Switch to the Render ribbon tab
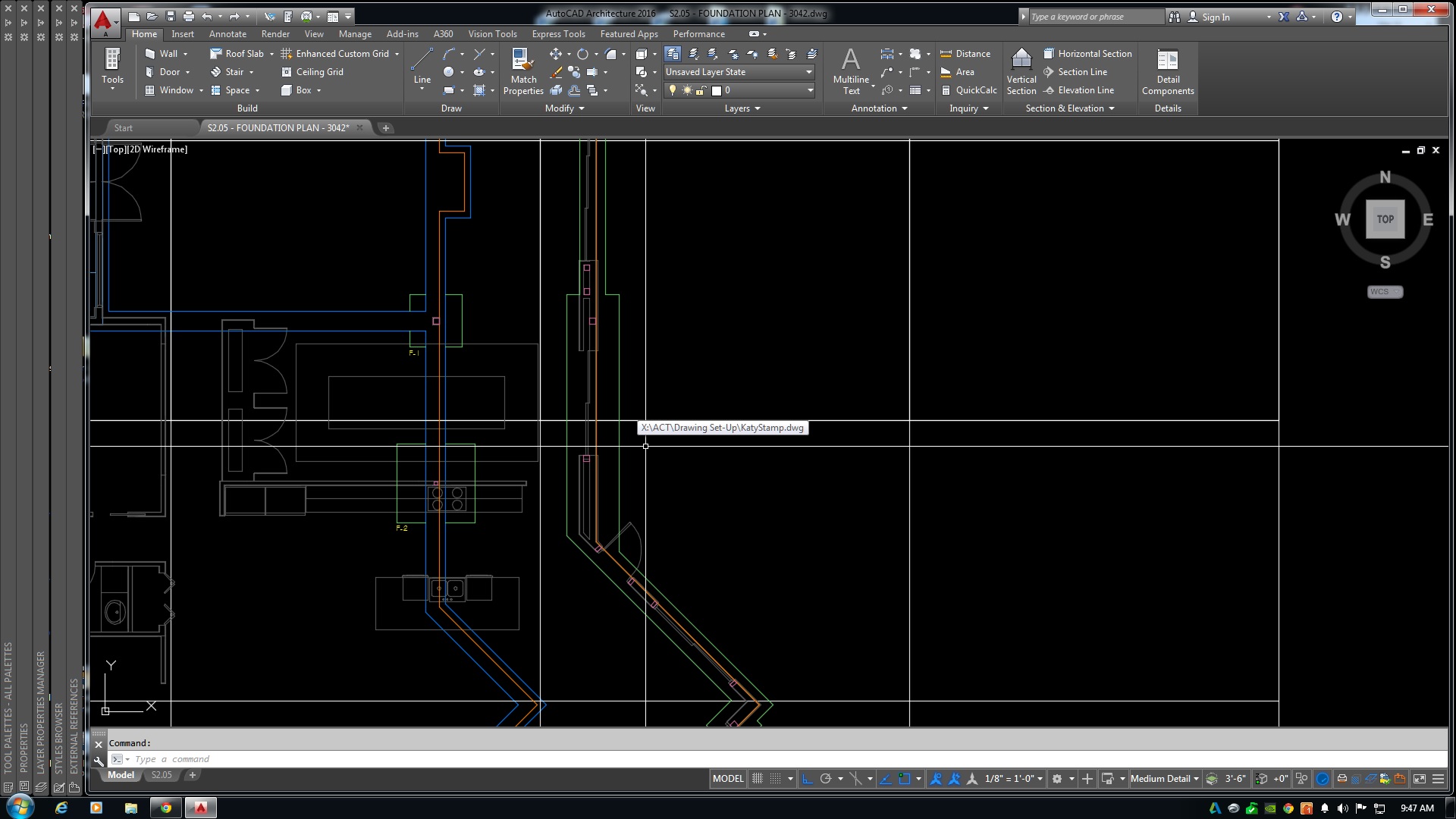This screenshot has height=819, width=1456. pos(275,33)
